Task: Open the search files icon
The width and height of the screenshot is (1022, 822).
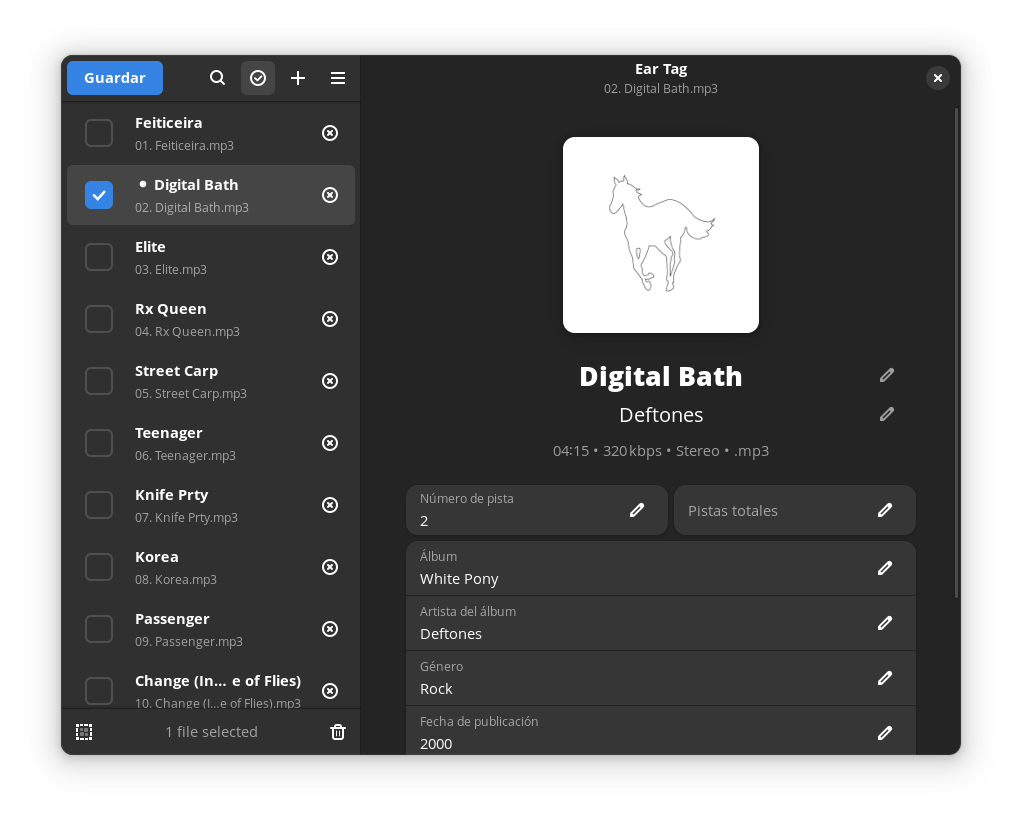Action: click(218, 78)
